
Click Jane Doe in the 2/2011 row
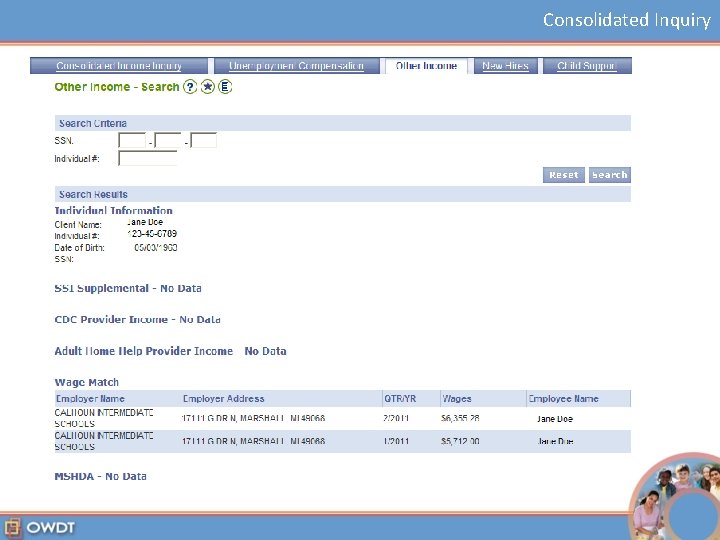[555, 419]
